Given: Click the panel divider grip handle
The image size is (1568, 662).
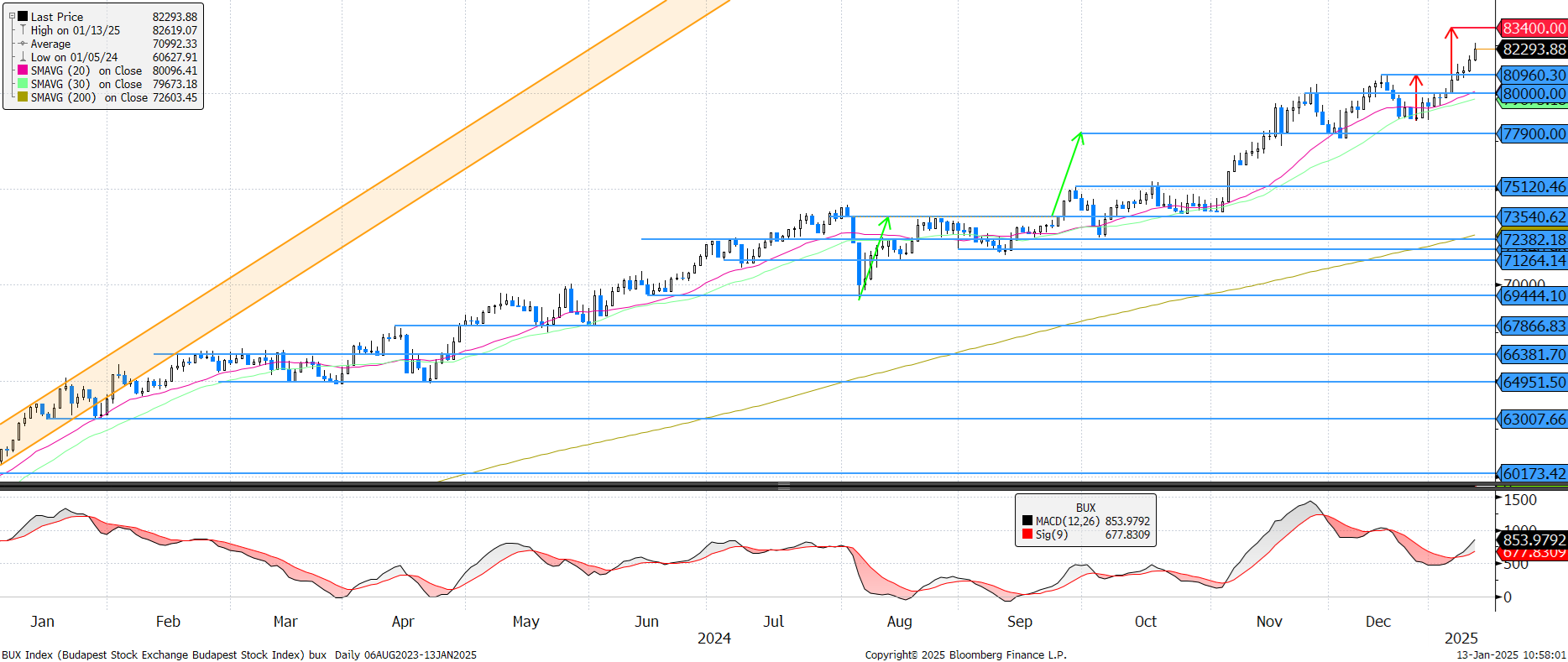Looking at the screenshot, I should 783,486.
